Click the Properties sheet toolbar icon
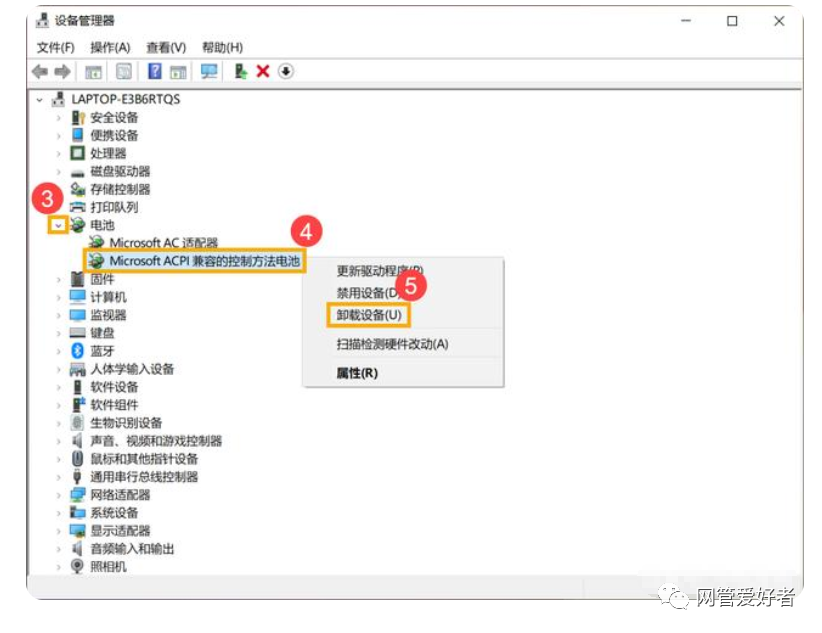The height and width of the screenshot is (633, 822). coord(124,71)
